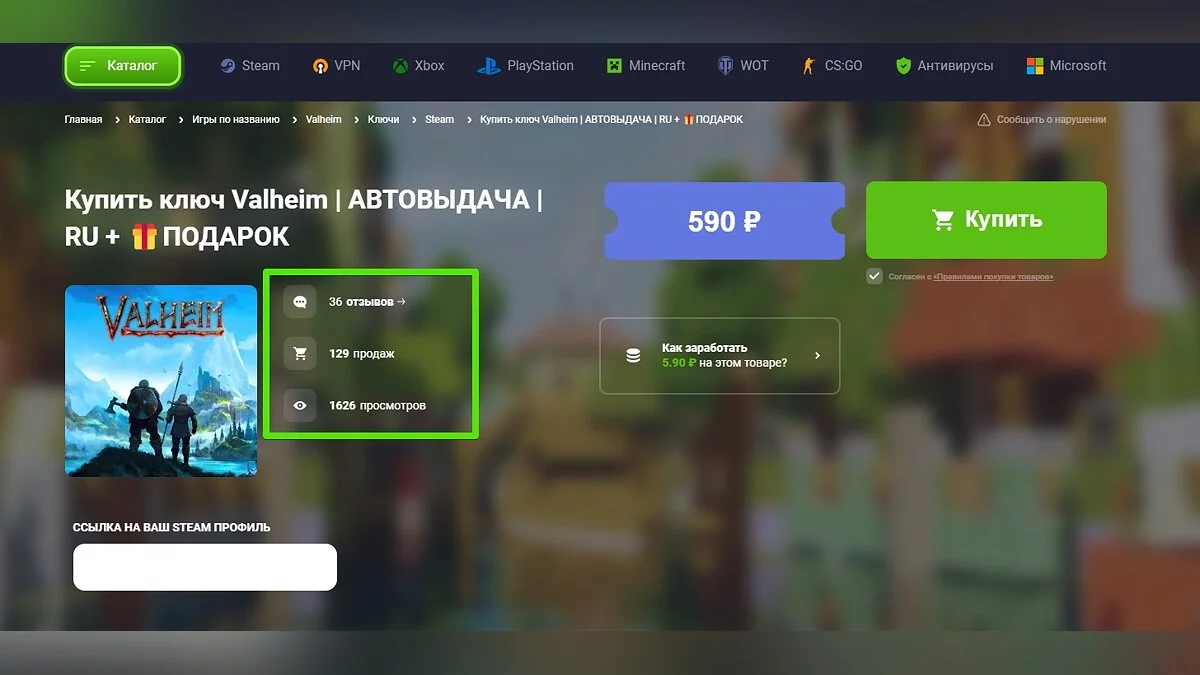Open the Антивирусы category tab

944,66
